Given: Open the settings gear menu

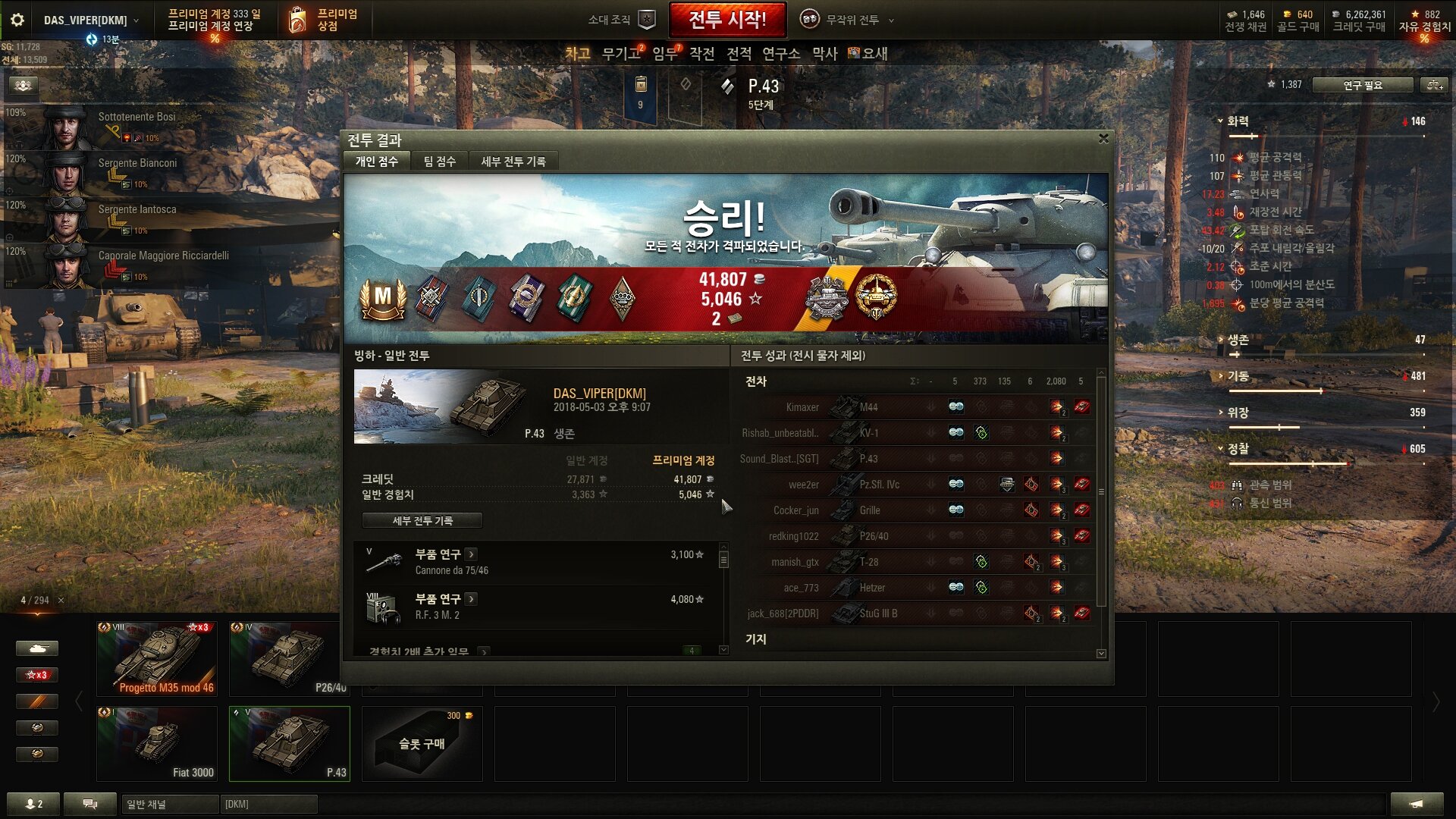Looking at the screenshot, I should 17,20.
